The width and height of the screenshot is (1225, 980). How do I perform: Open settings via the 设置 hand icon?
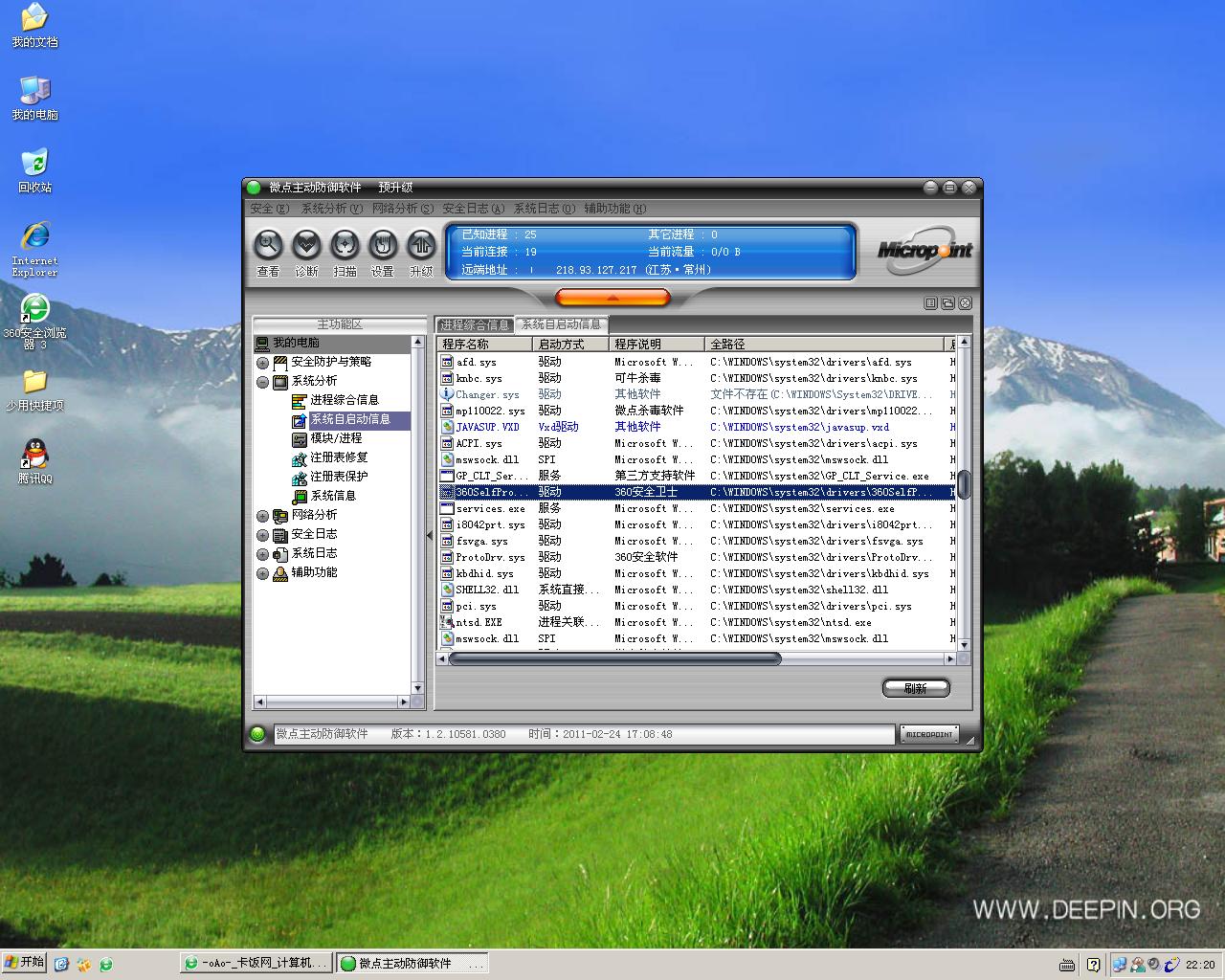click(x=383, y=246)
